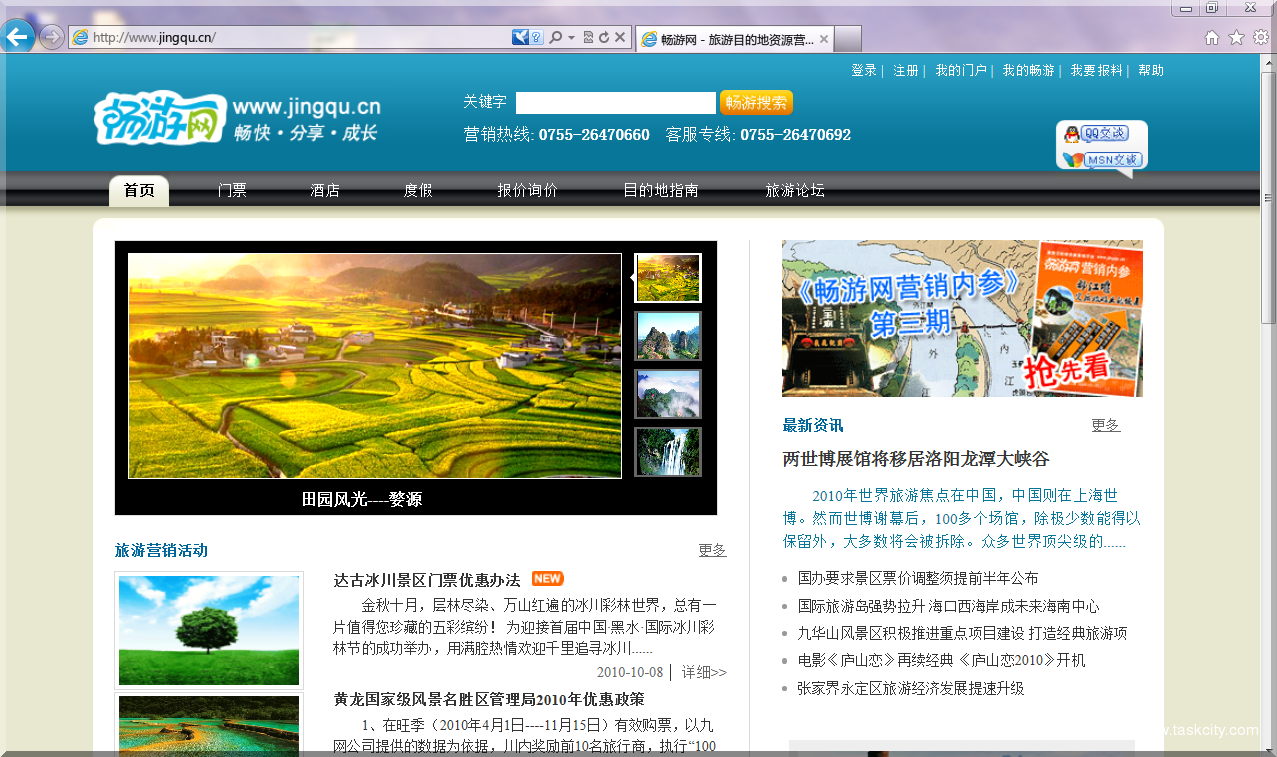Click the turquoise pools article thumbnail

209,724
